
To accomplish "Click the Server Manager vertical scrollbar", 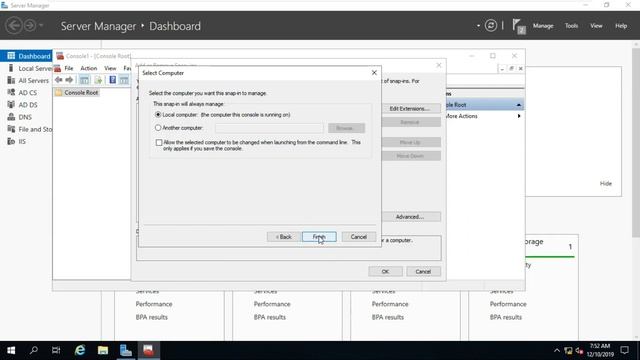I will click(x=636, y=142).
